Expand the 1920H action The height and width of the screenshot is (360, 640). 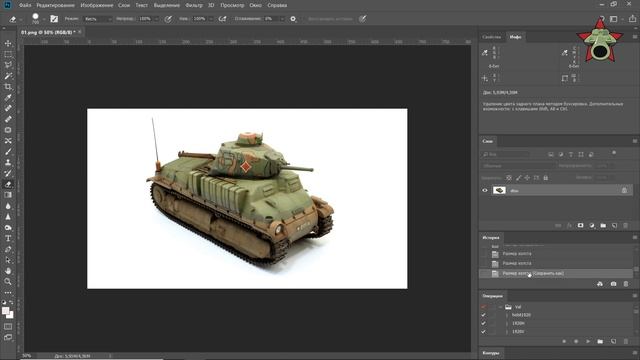click(507, 323)
